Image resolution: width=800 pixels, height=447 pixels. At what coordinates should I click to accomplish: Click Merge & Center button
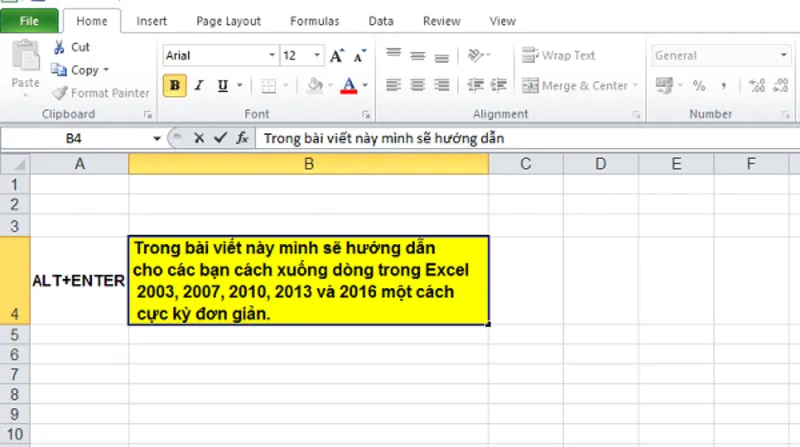pos(576,85)
